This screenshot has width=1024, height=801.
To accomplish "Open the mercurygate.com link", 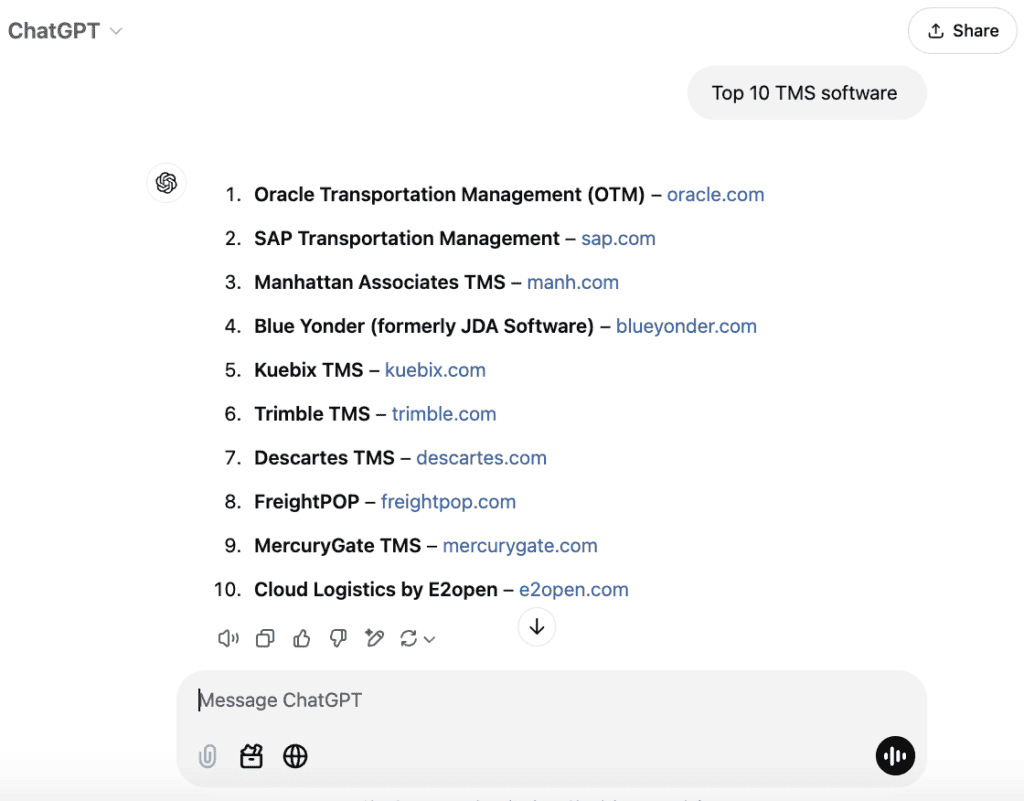I will click(520, 545).
